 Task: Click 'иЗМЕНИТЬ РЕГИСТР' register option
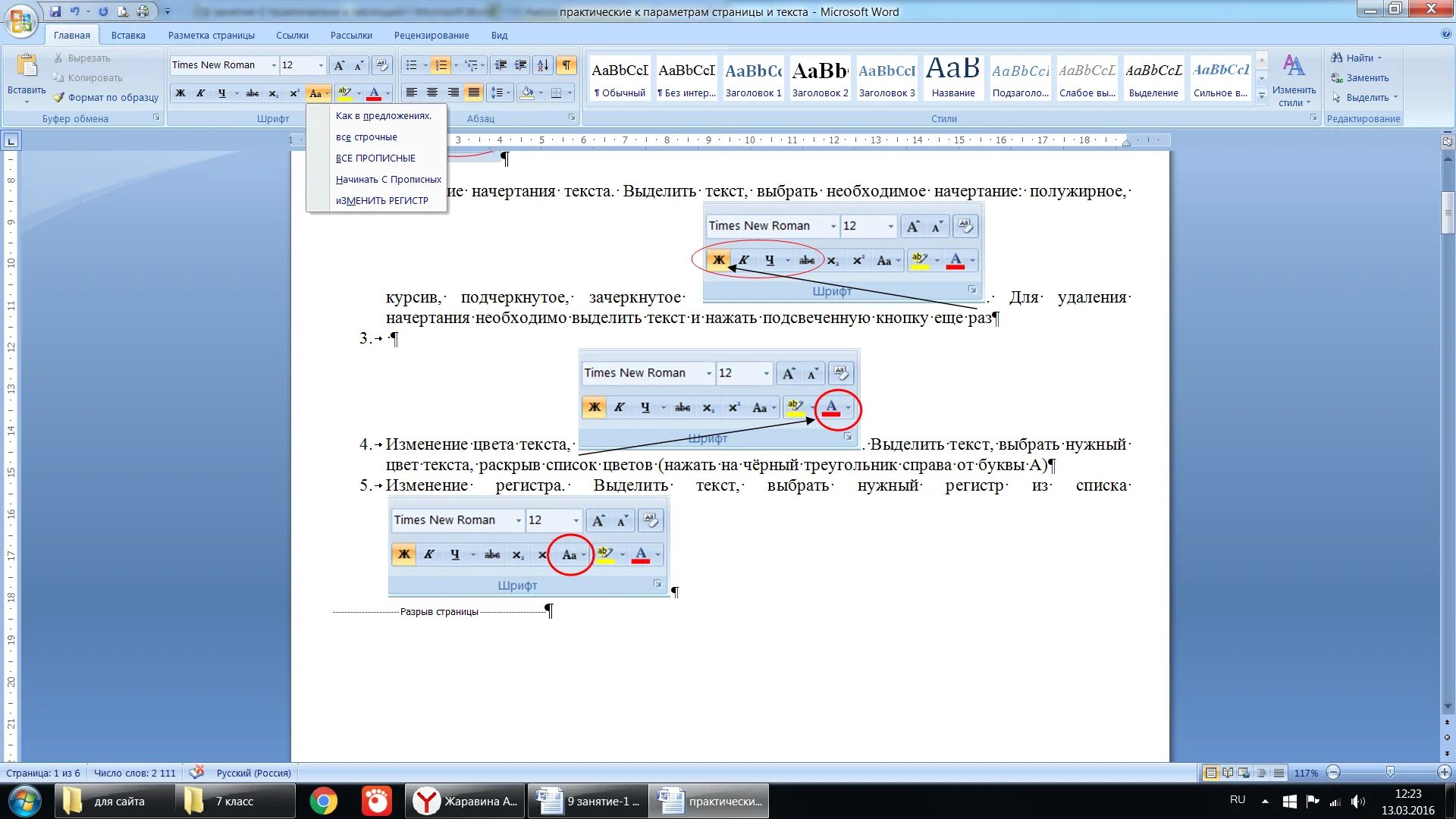click(x=382, y=200)
